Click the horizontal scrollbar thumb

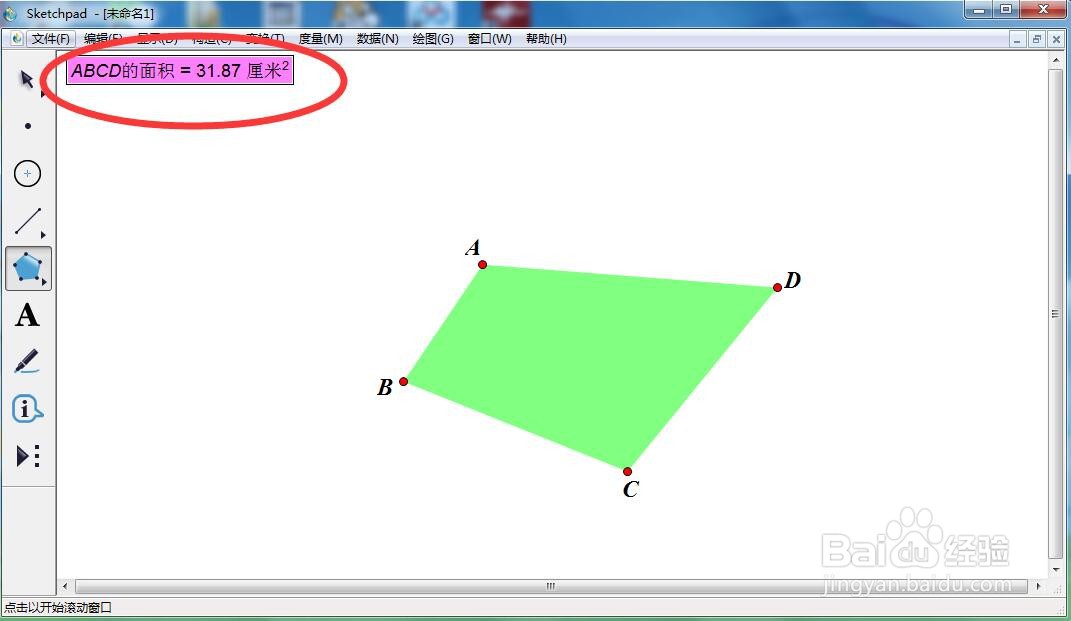pyautogui.click(x=551, y=586)
